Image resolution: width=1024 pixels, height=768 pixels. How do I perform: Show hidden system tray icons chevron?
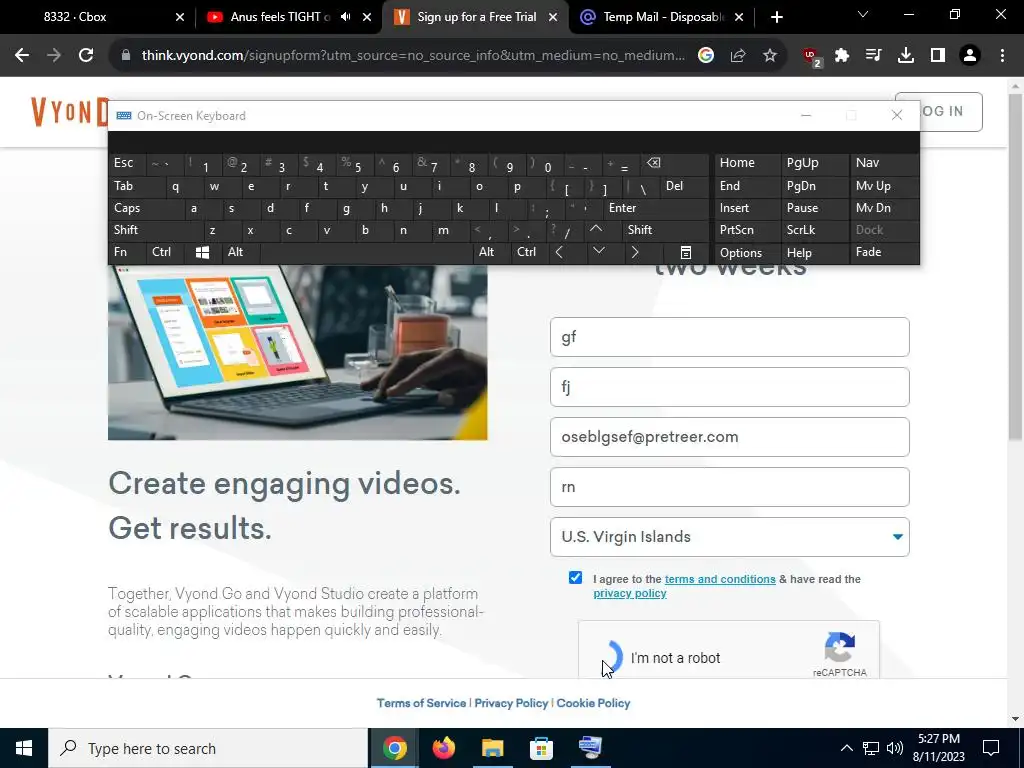pos(846,748)
